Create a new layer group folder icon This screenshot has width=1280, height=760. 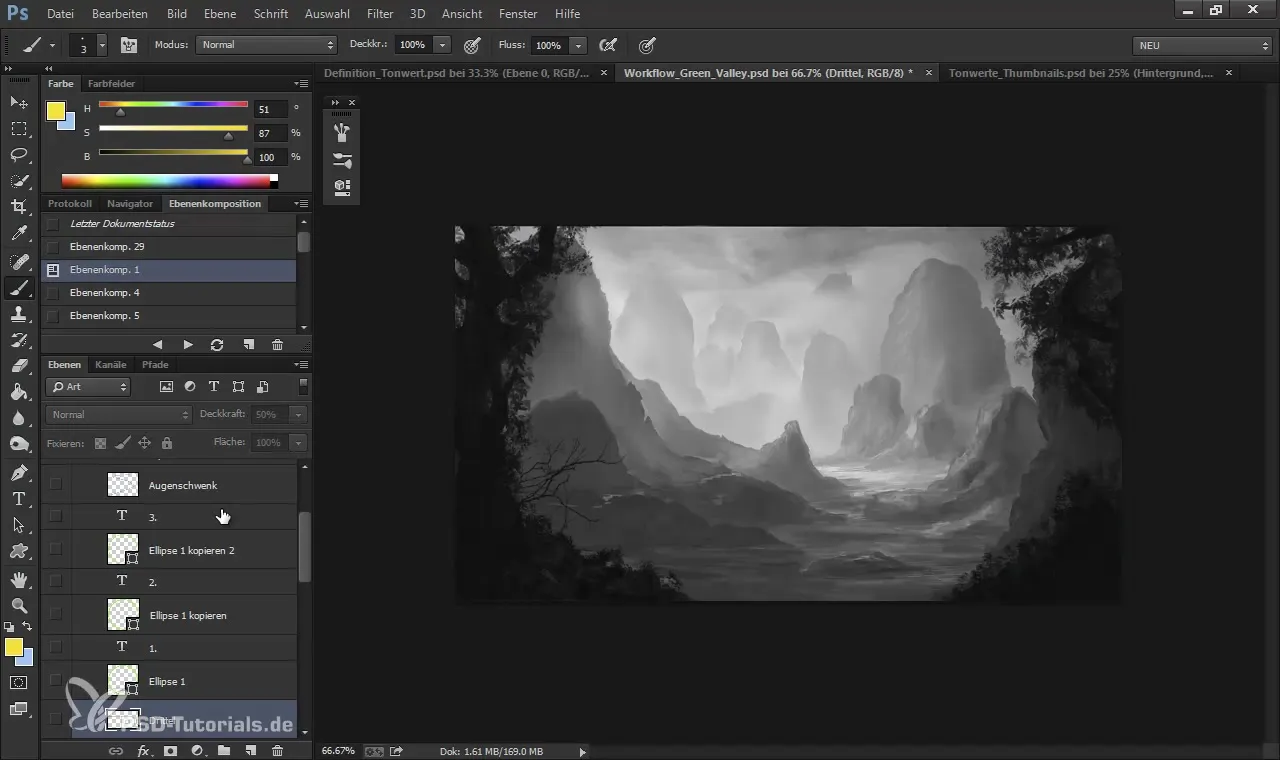click(224, 750)
